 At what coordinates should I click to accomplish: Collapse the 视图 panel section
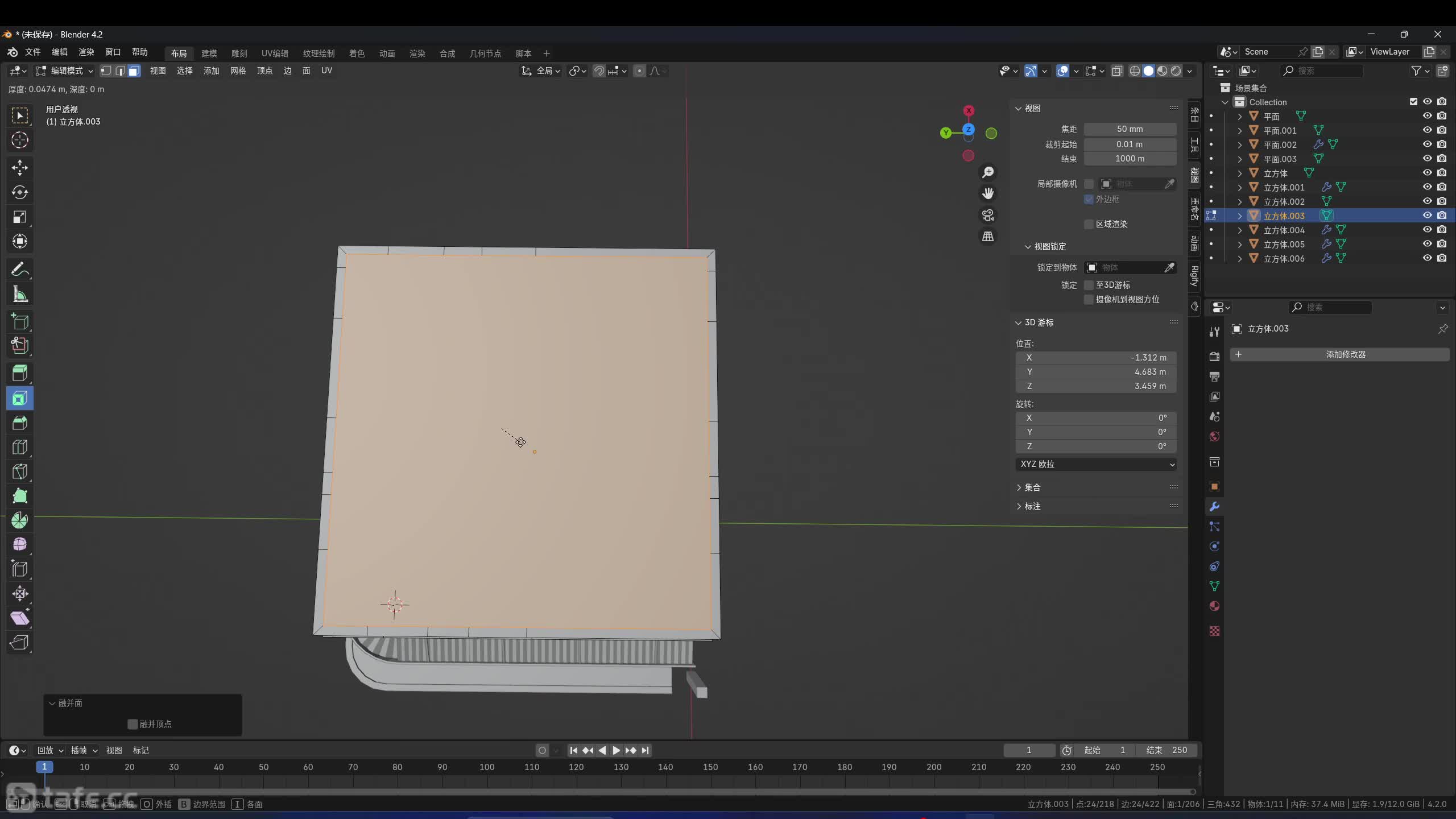click(x=1018, y=108)
